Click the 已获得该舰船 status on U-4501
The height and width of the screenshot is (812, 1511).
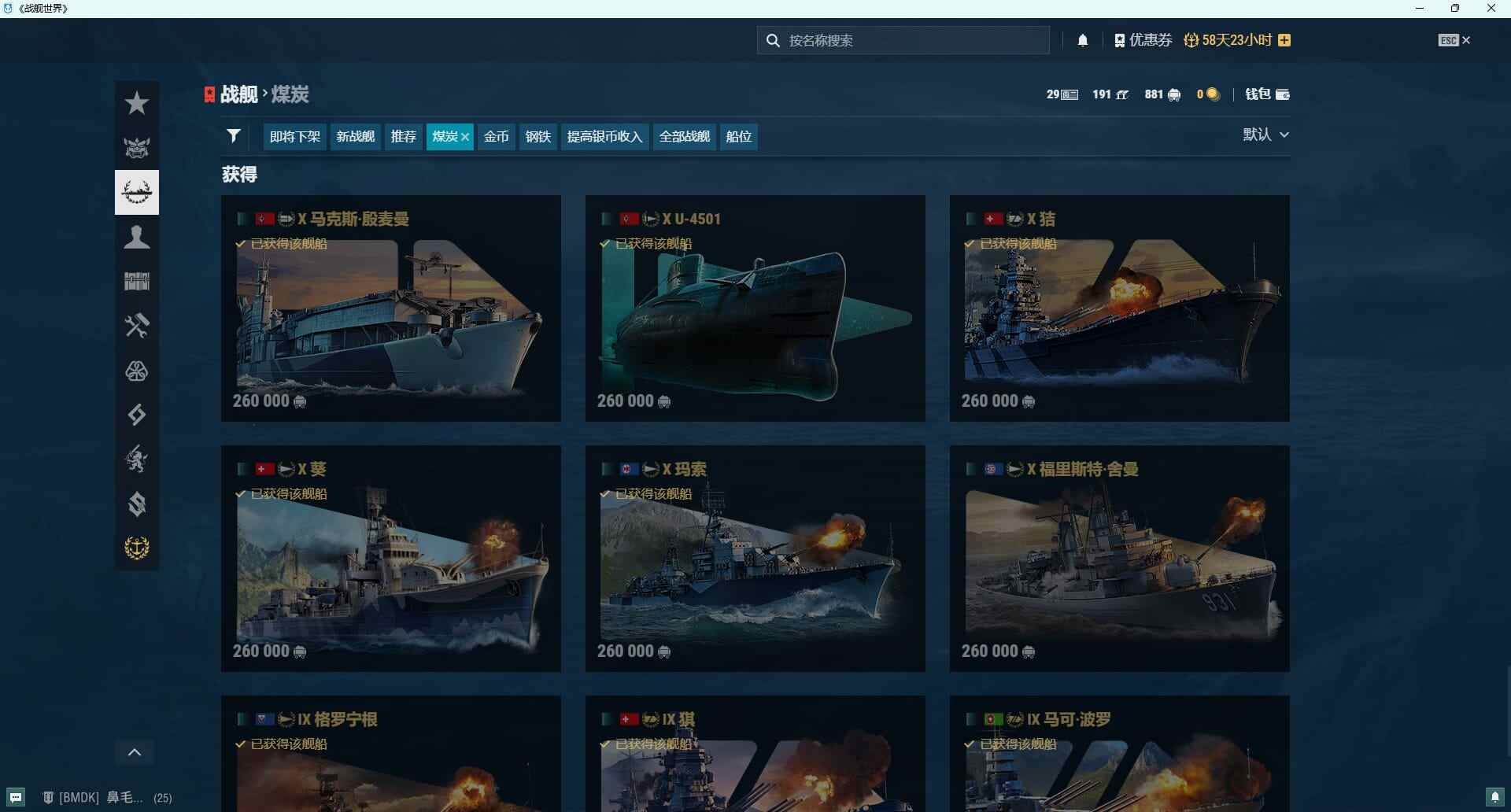pos(646,244)
